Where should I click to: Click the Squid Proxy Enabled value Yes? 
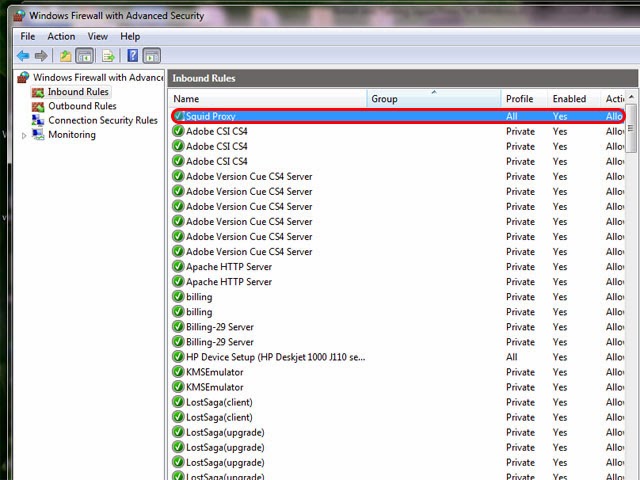click(x=560, y=116)
